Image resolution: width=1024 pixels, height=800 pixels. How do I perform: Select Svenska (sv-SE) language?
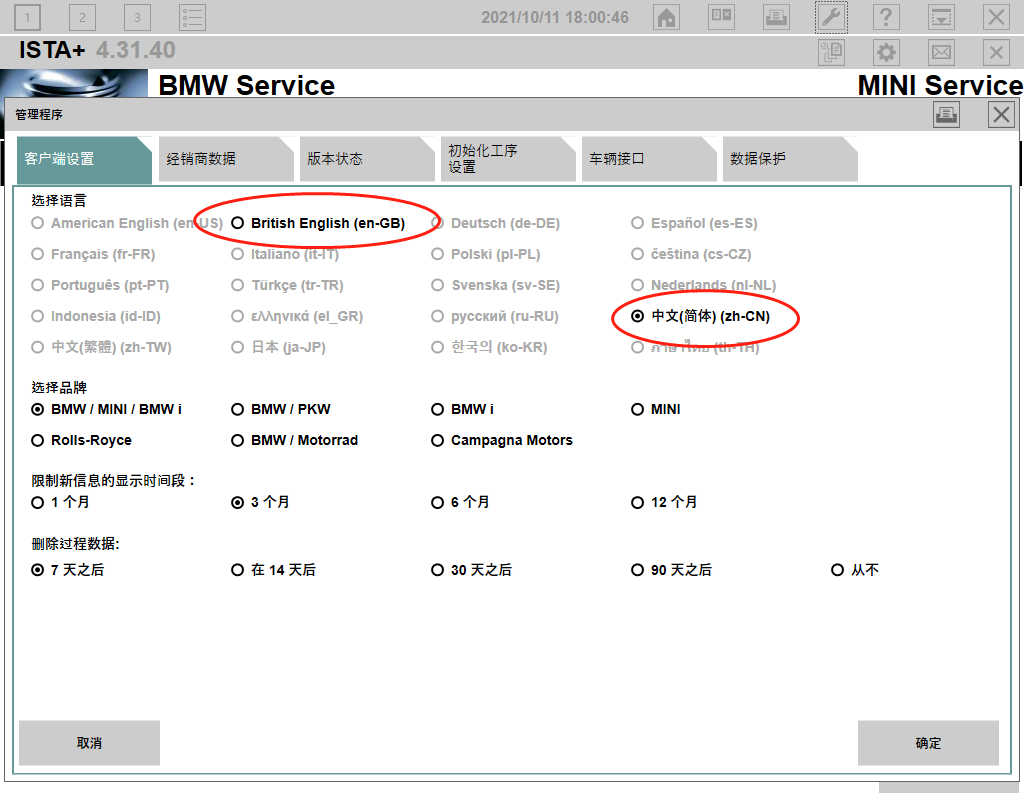pyautogui.click(x=495, y=285)
